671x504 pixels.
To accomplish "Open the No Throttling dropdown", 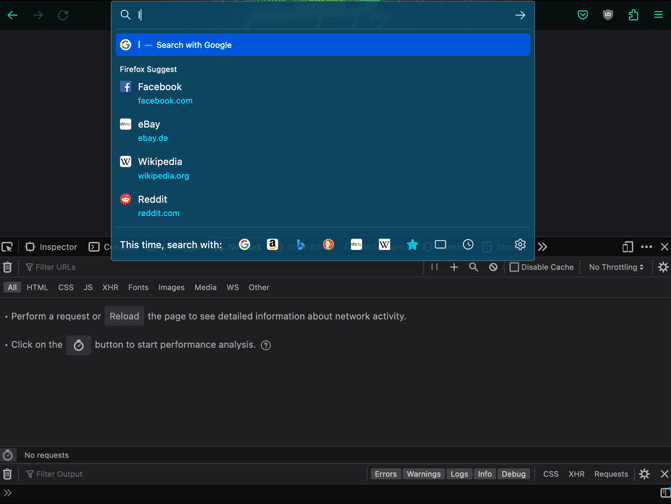I will pos(616,268).
